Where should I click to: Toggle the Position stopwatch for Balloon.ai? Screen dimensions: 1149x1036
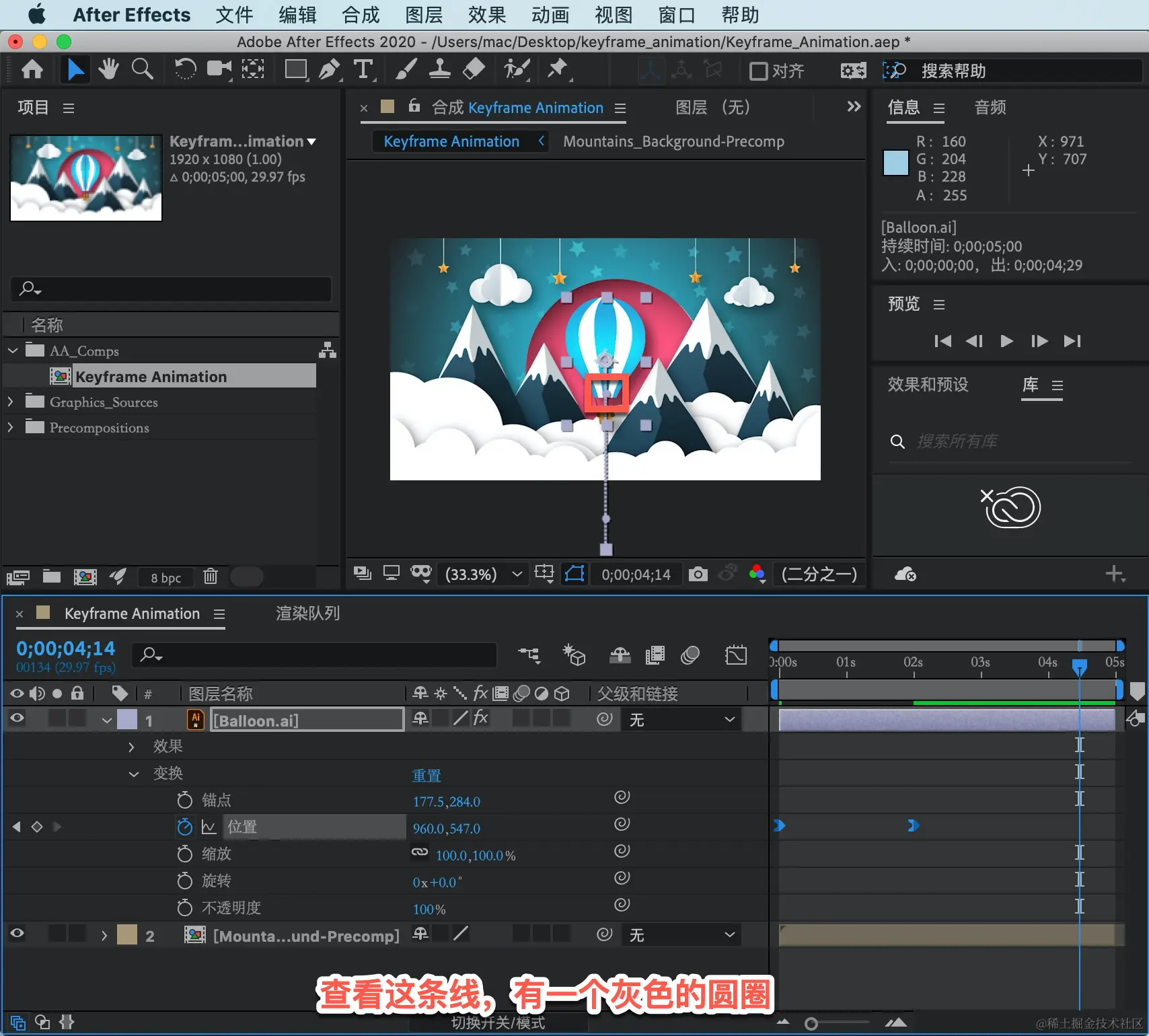(184, 827)
